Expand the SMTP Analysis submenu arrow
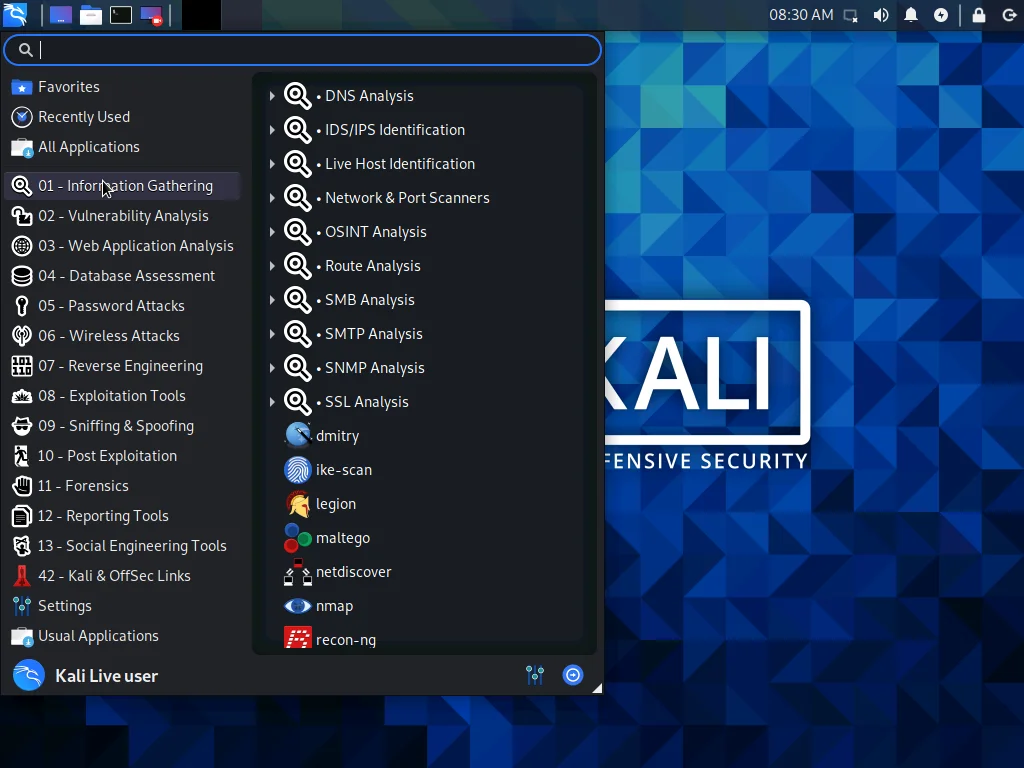 coord(272,334)
